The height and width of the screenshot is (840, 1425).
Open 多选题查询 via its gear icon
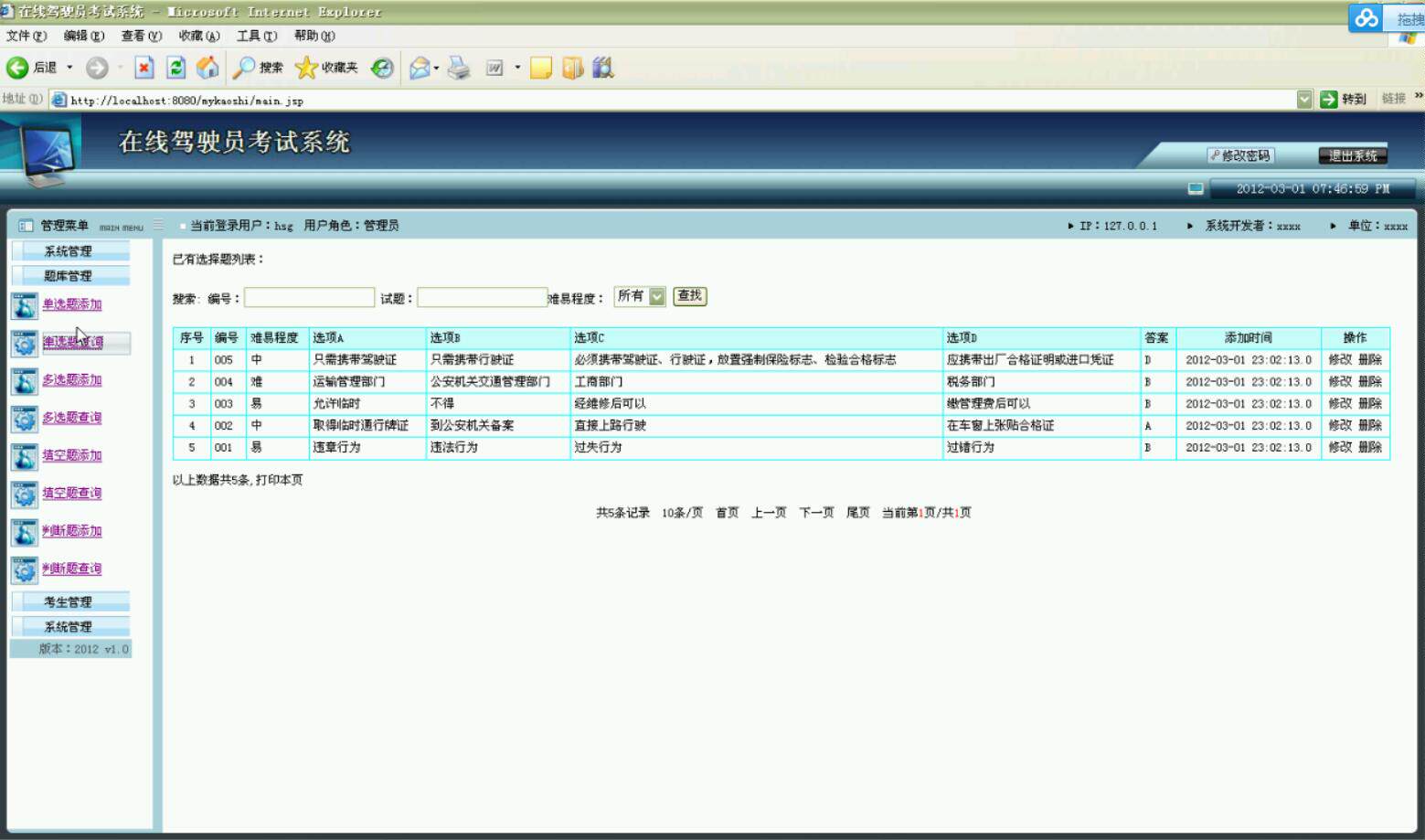click(23, 419)
